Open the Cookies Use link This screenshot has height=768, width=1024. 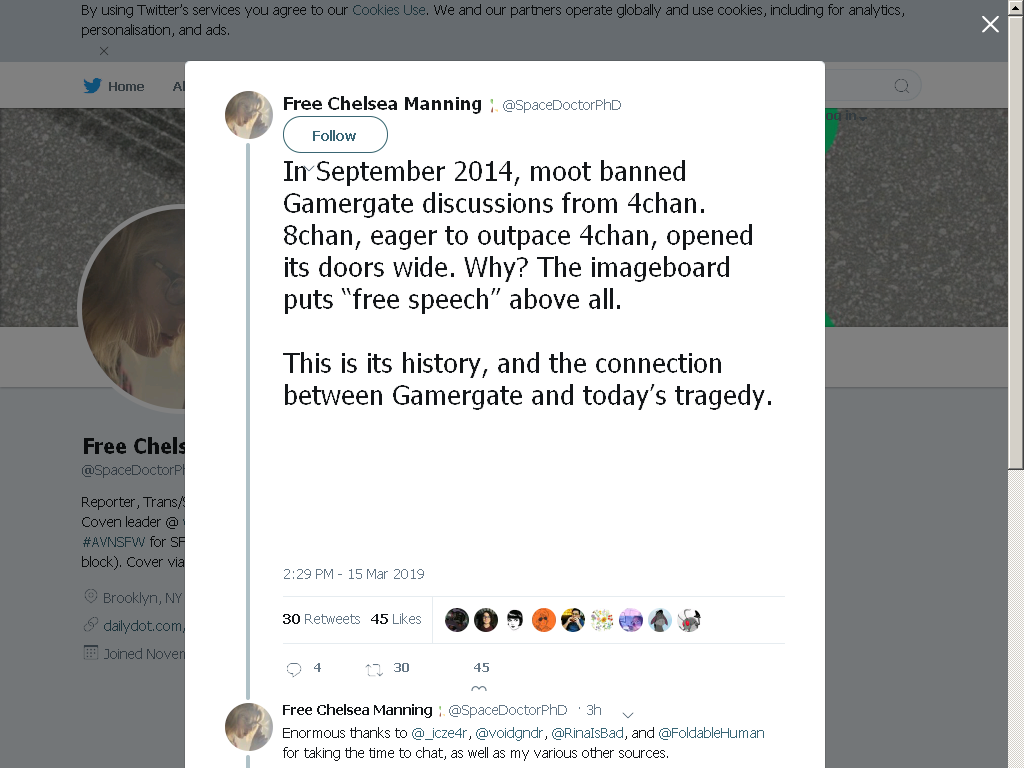click(x=389, y=10)
